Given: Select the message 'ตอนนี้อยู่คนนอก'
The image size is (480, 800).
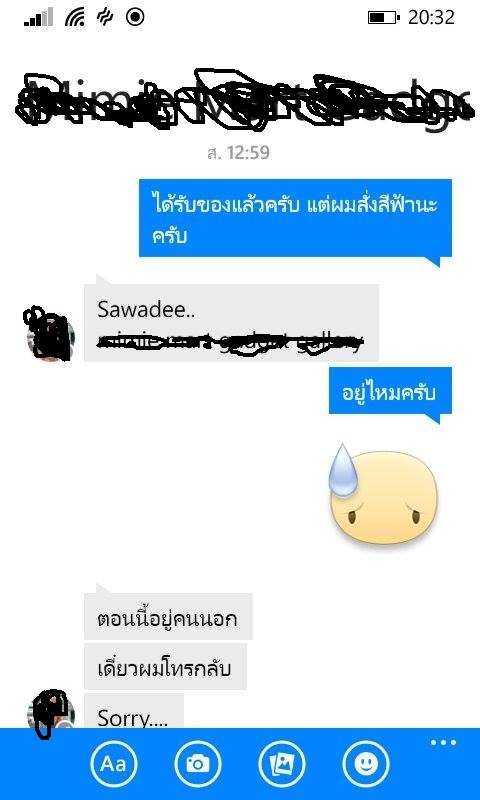Looking at the screenshot, I should (x=168, y=617).
